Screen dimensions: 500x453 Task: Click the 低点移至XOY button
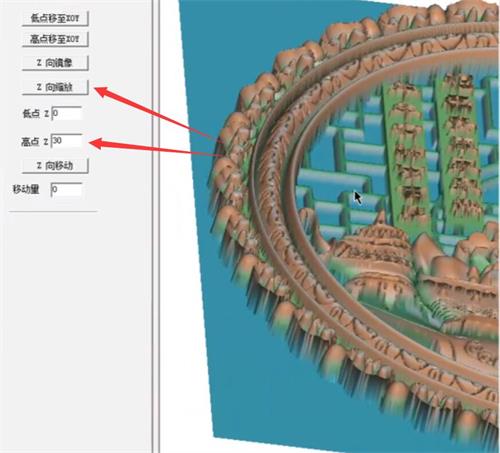click(x=55, y=18)
